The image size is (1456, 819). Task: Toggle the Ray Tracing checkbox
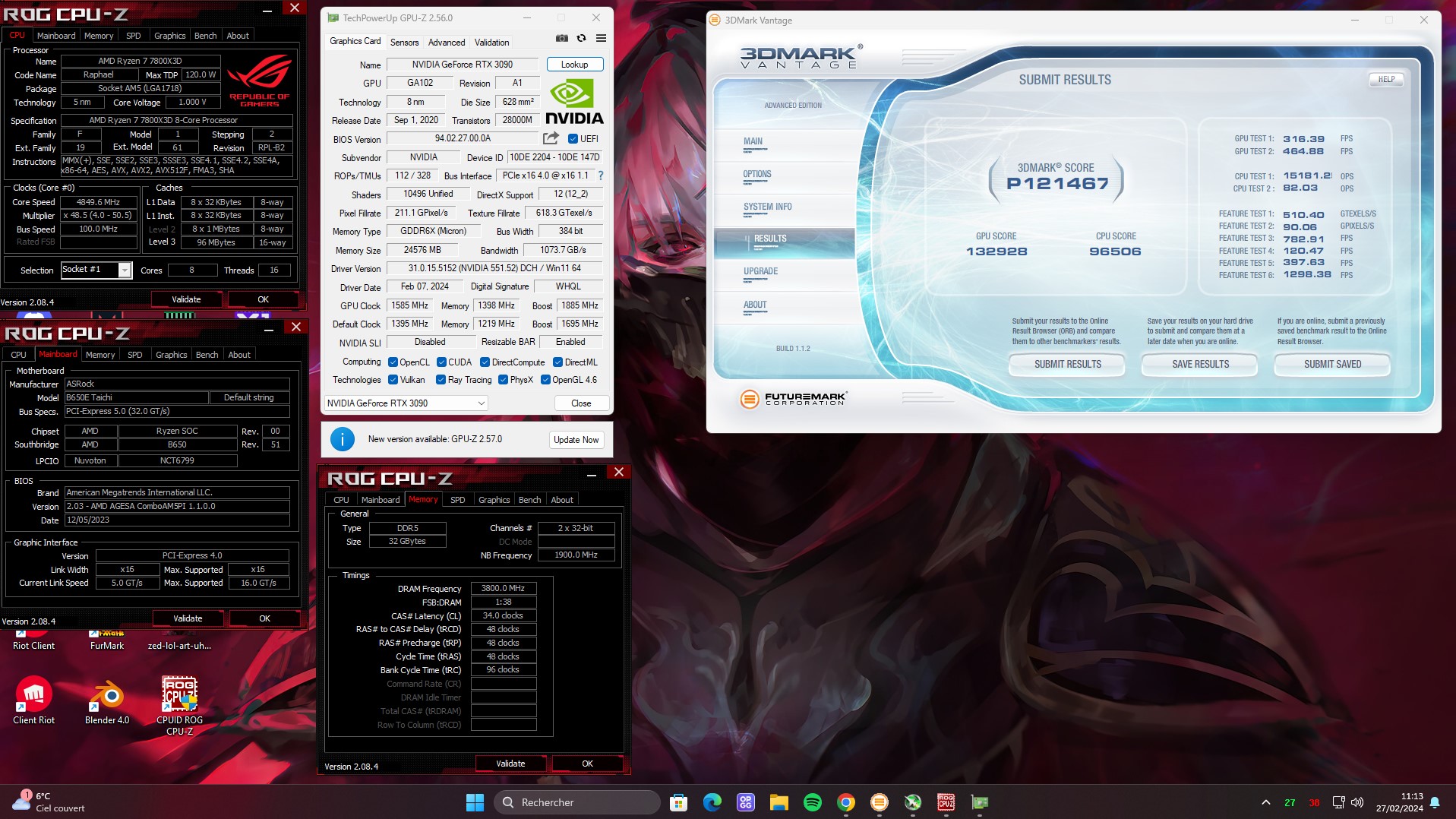pyautogui.click(x=441, y=380)
